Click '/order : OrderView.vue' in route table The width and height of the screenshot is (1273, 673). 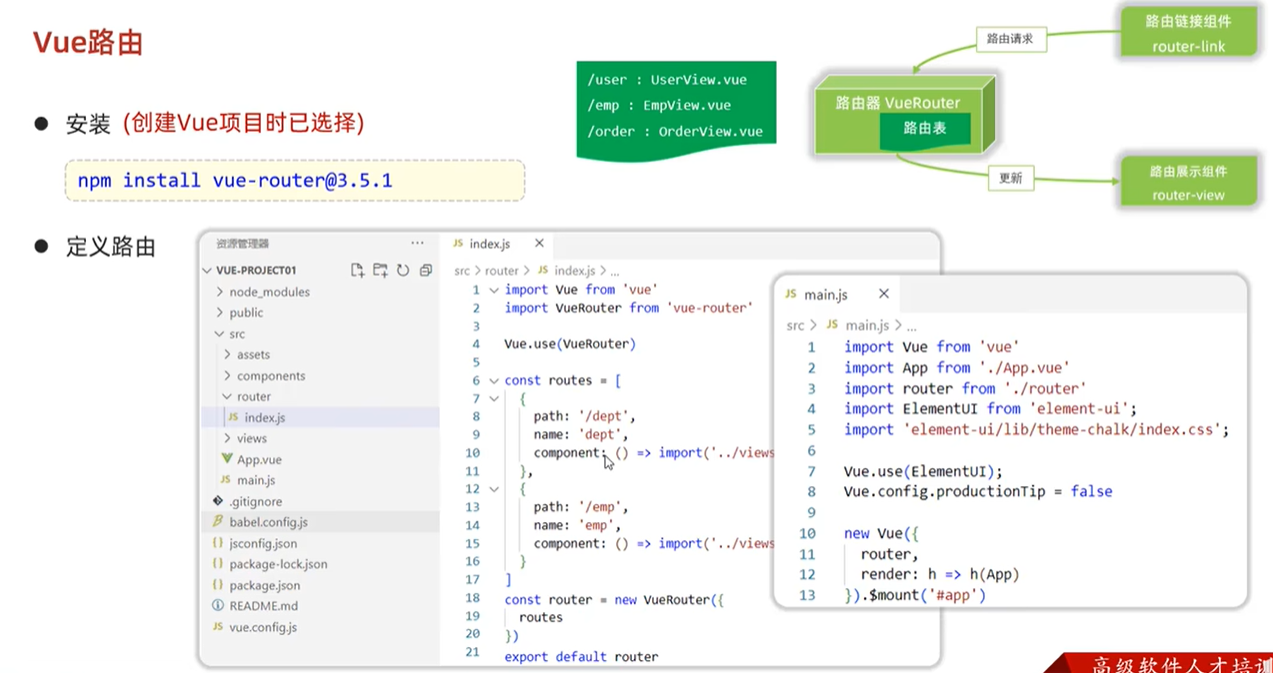pyautogui.click(x=675, y=131)
